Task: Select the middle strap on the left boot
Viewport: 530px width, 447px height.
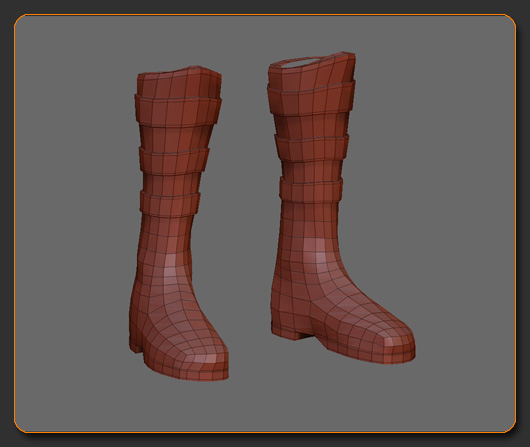Action: point(174,161)
